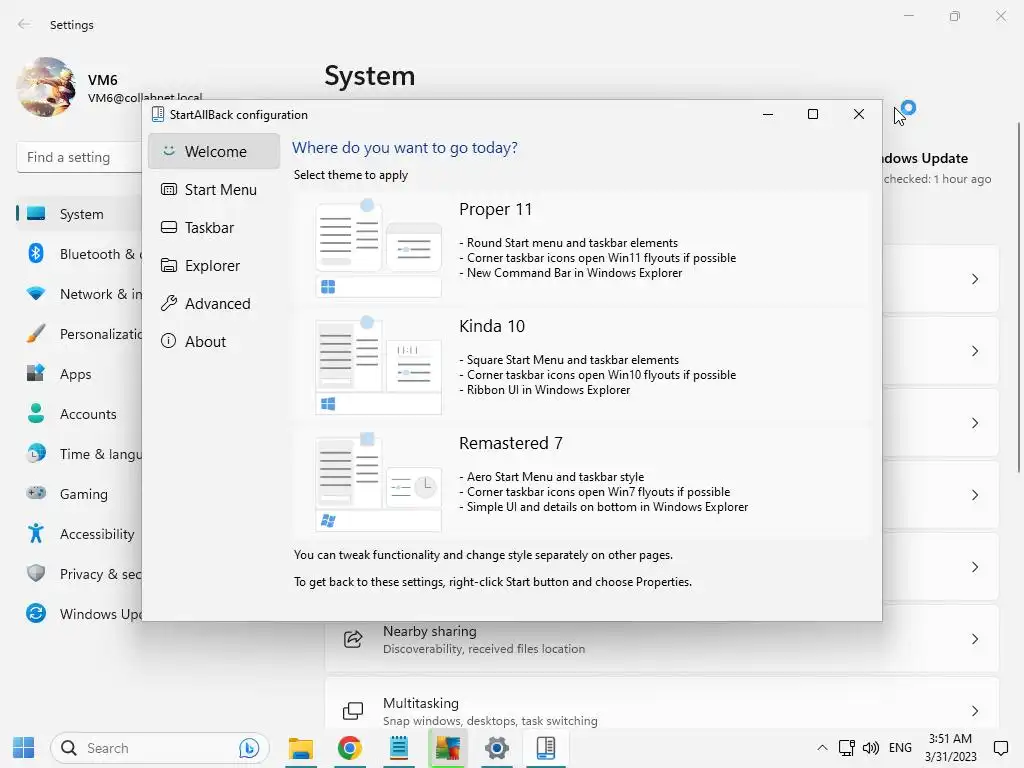Click the ENG language indicator

[900, 748]
